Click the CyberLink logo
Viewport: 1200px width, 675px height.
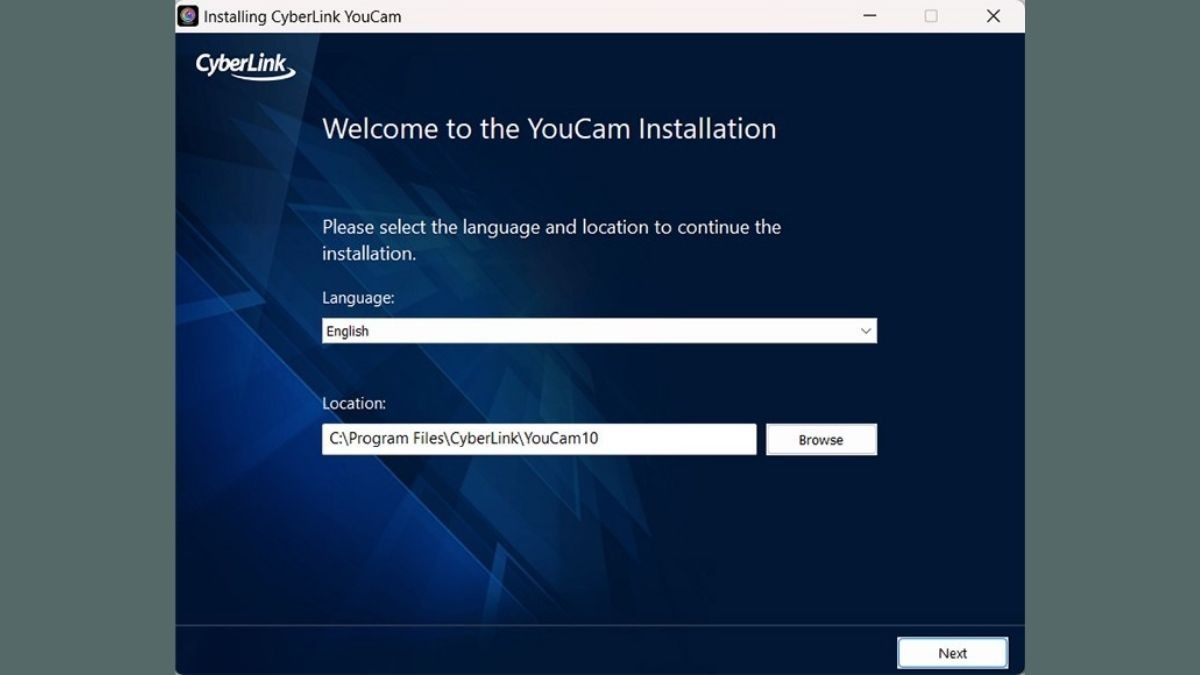click(x=245, y=67)
